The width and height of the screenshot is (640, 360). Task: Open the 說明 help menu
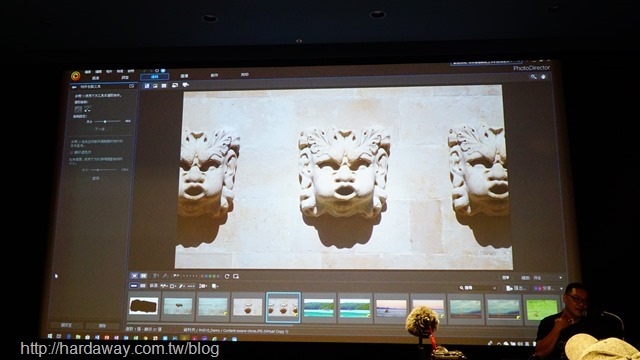click(131, 71)
